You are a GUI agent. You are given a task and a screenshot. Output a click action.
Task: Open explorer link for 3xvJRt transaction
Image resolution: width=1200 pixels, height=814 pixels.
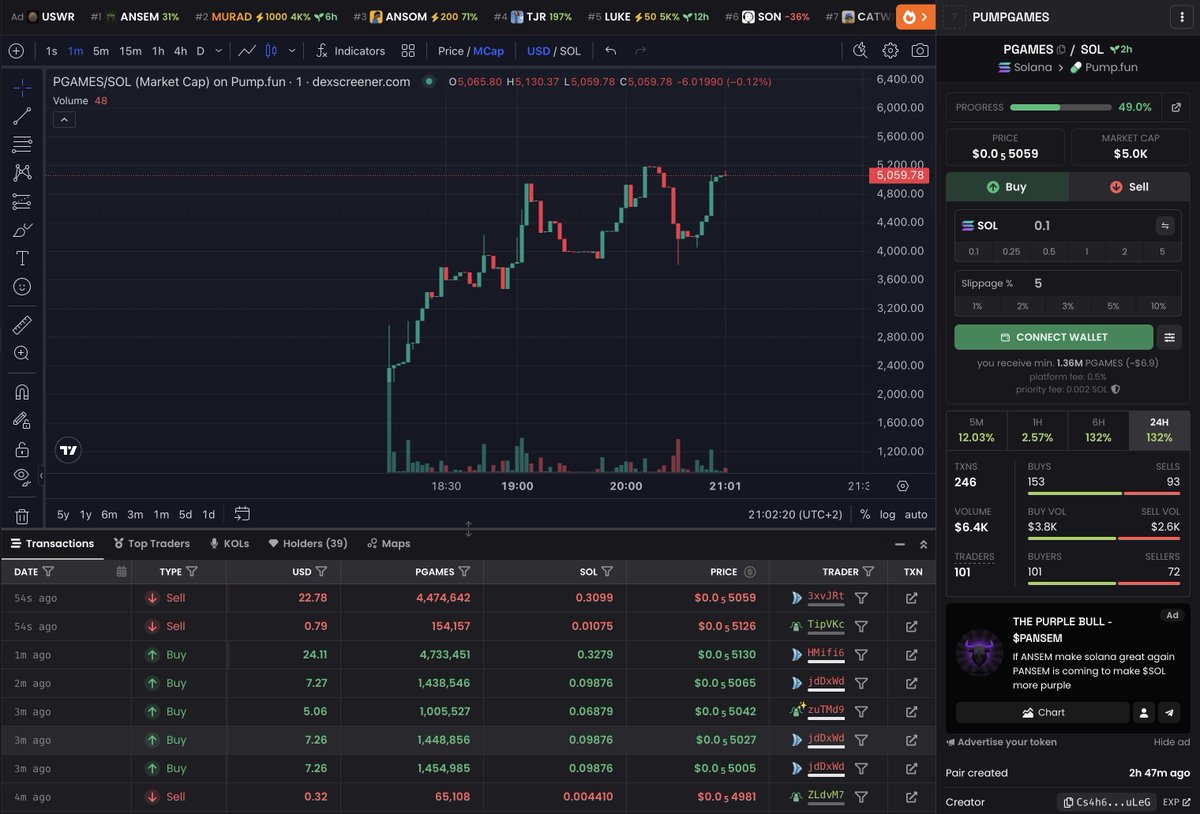pyautogui.click(x=911, y=598)
